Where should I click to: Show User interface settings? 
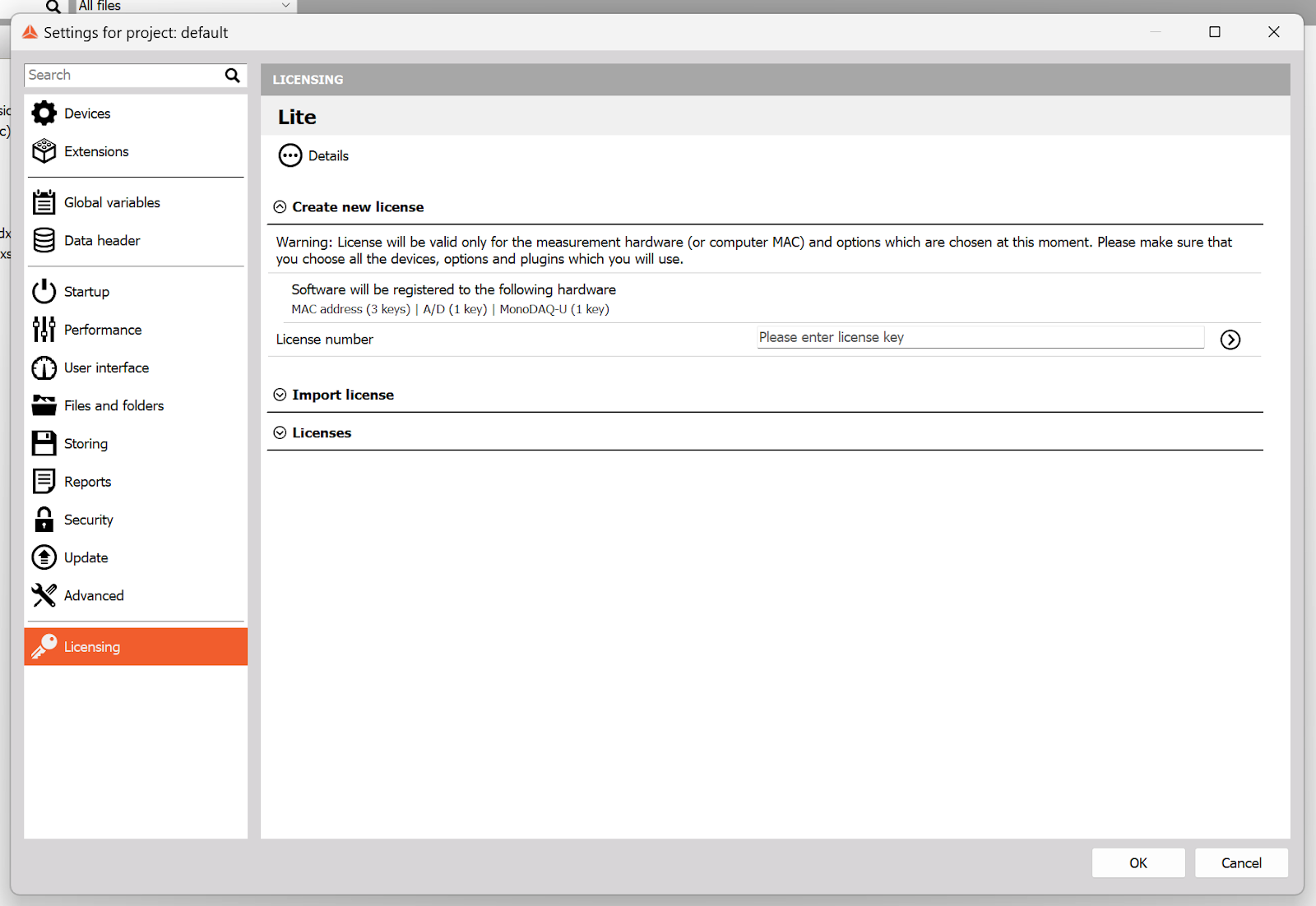point(136,367)
